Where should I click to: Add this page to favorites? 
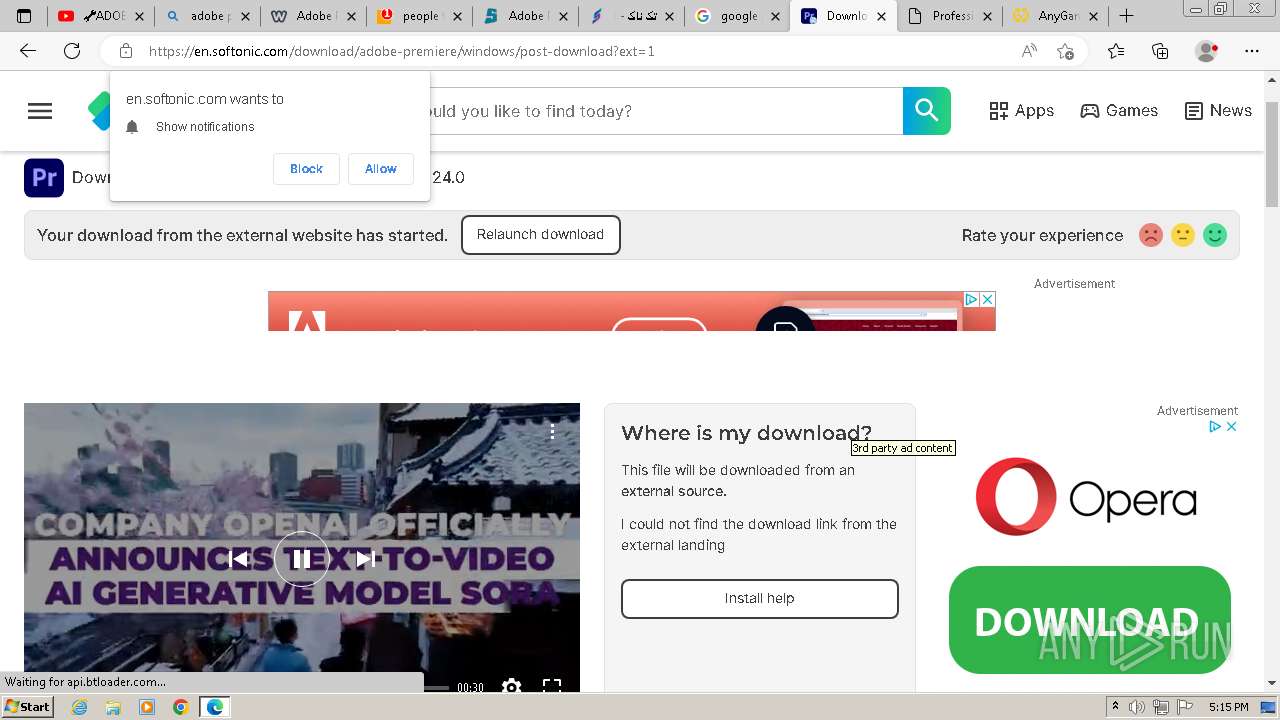click(x=1065, y=51)
